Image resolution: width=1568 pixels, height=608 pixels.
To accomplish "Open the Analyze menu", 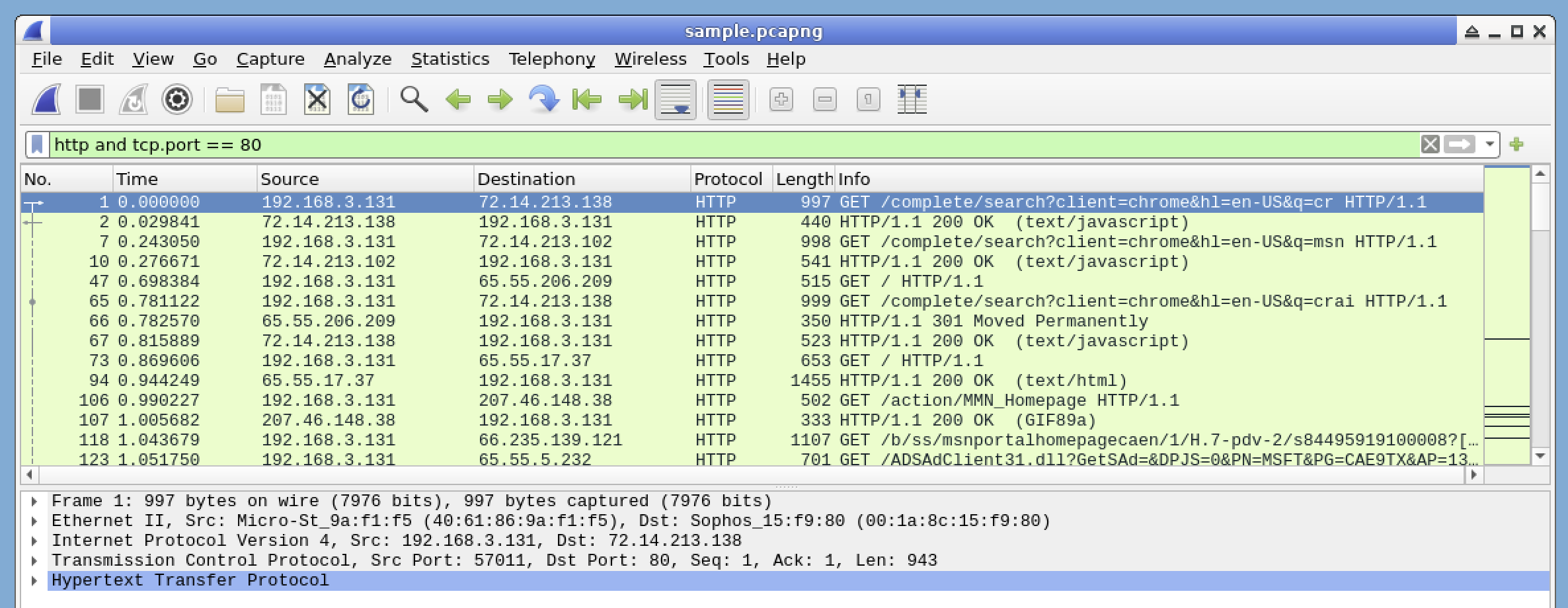I will [x=358, y=59].
